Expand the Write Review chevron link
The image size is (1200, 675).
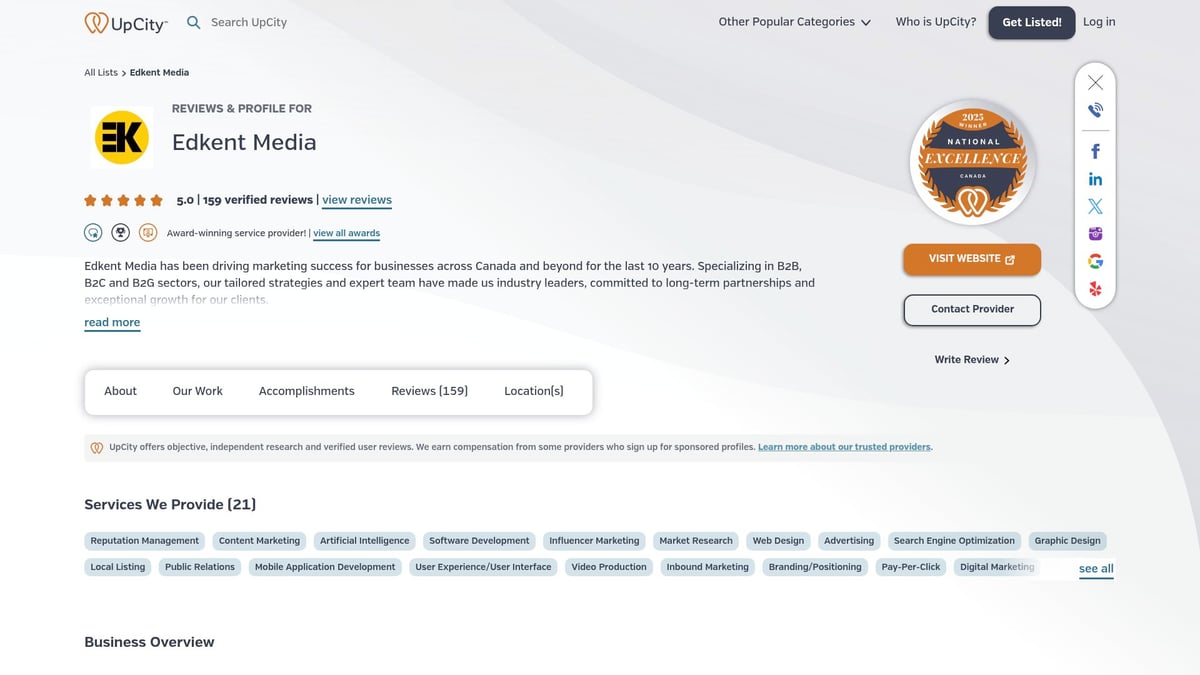(x=972, y=360)
